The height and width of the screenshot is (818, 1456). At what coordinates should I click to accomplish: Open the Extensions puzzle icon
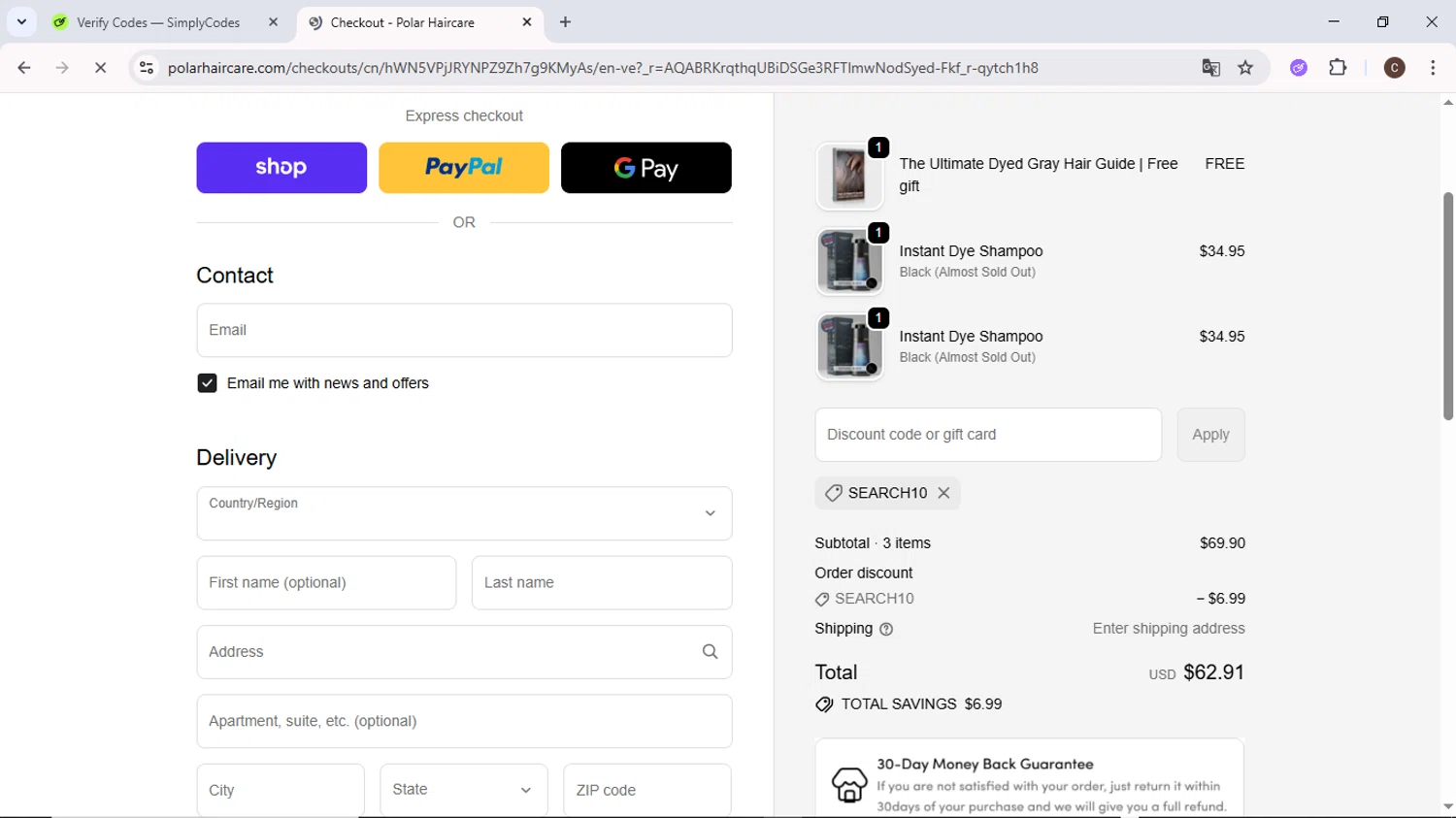(x=1338, y=68)
